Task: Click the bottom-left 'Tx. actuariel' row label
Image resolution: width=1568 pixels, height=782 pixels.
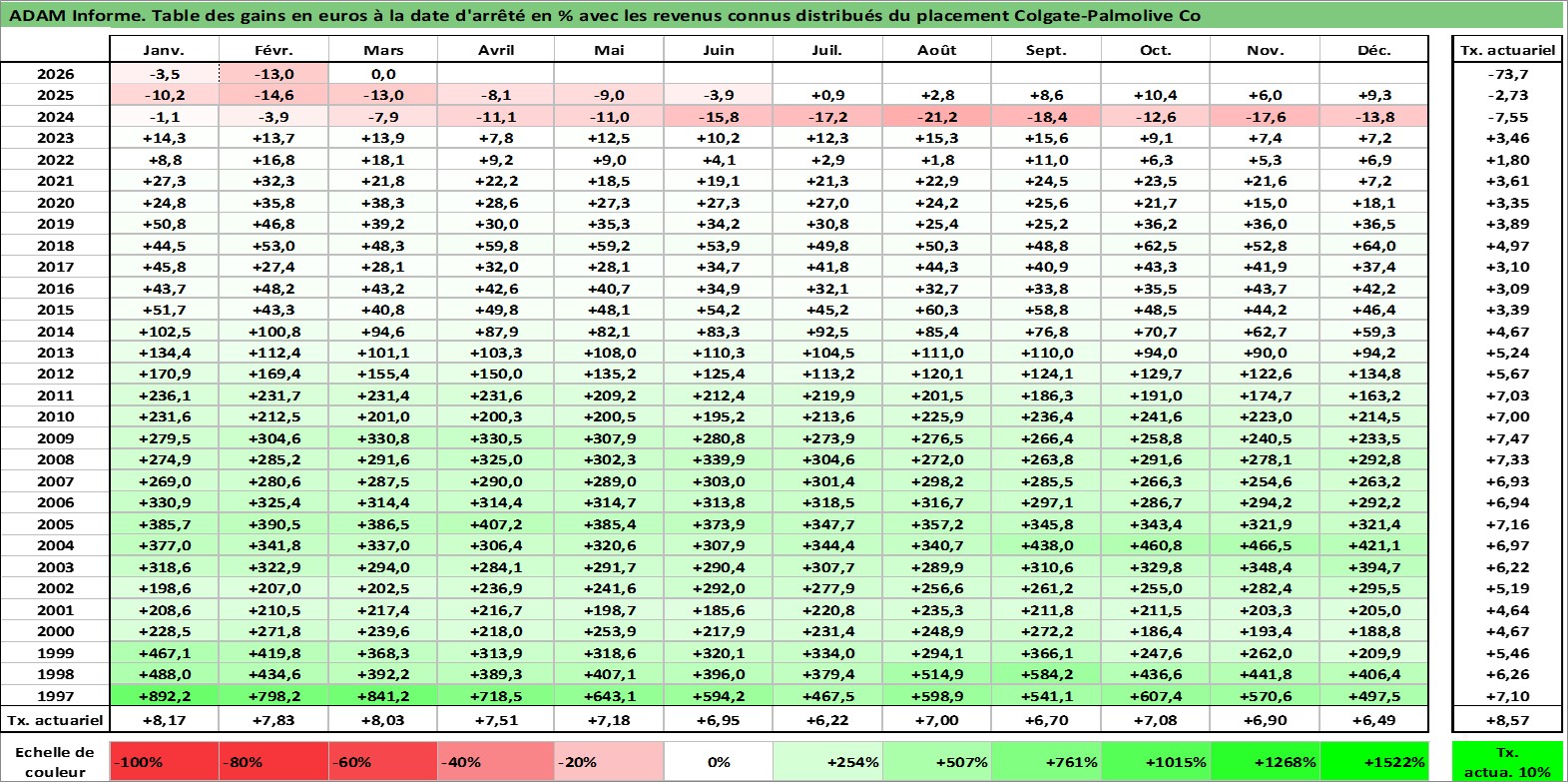Action: [55, 720]
